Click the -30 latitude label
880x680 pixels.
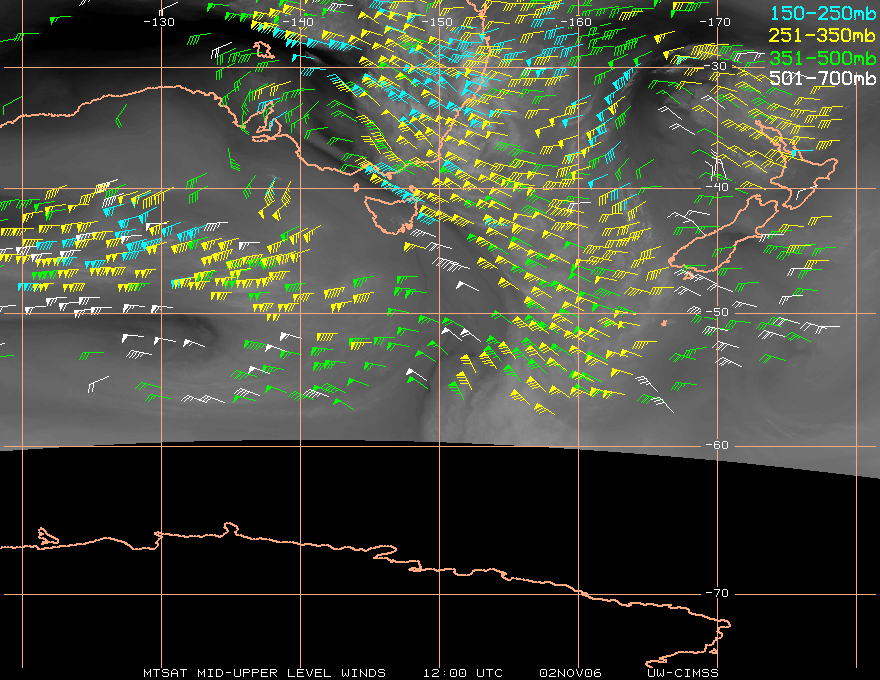717,67
